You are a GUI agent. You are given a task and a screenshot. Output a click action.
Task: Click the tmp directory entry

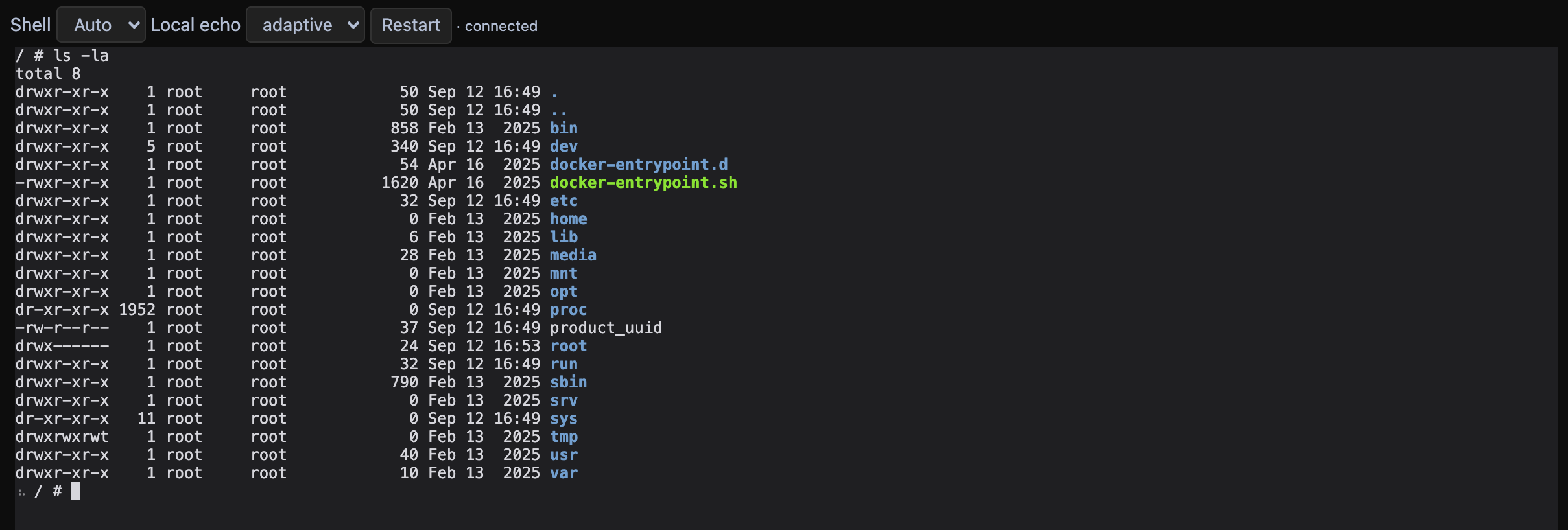pyautogui.click(x=564, y=437)
